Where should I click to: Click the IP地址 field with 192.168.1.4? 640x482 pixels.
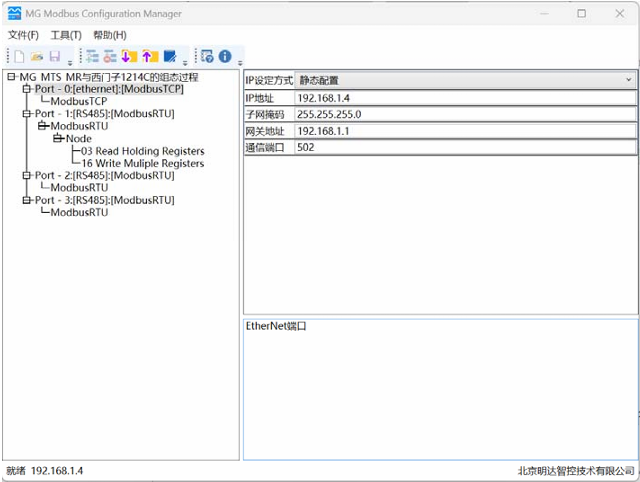(x=465, y=98)
